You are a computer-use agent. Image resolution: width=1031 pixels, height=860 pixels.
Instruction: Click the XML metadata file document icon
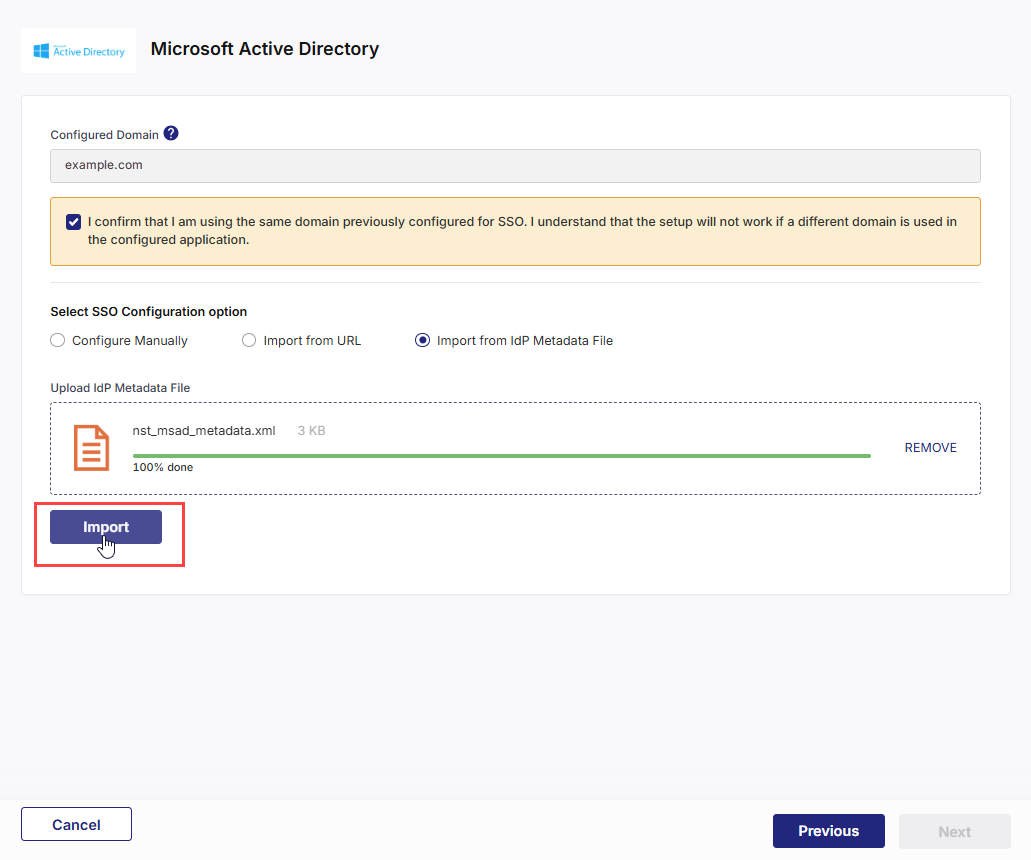coord(91,447)
